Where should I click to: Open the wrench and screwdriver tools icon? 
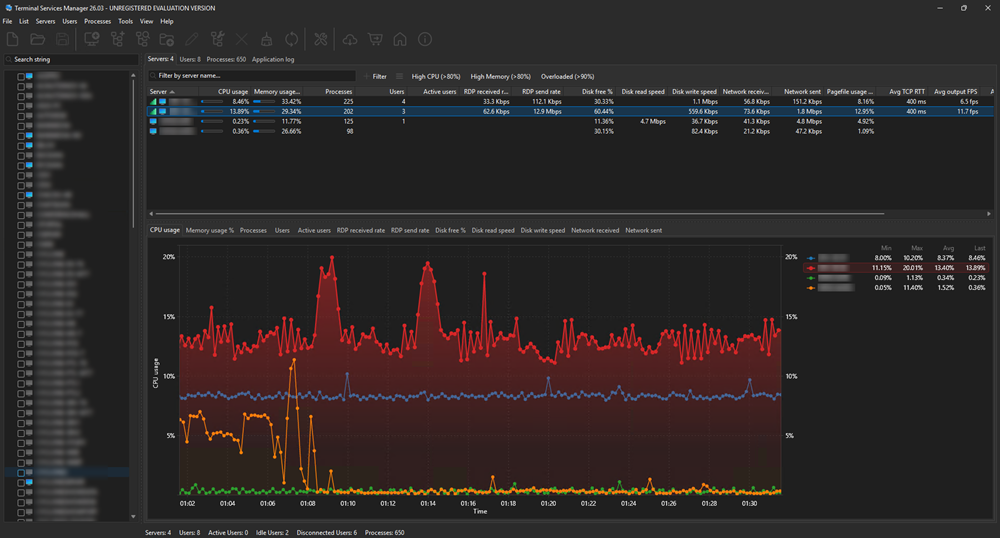[321, 40]
